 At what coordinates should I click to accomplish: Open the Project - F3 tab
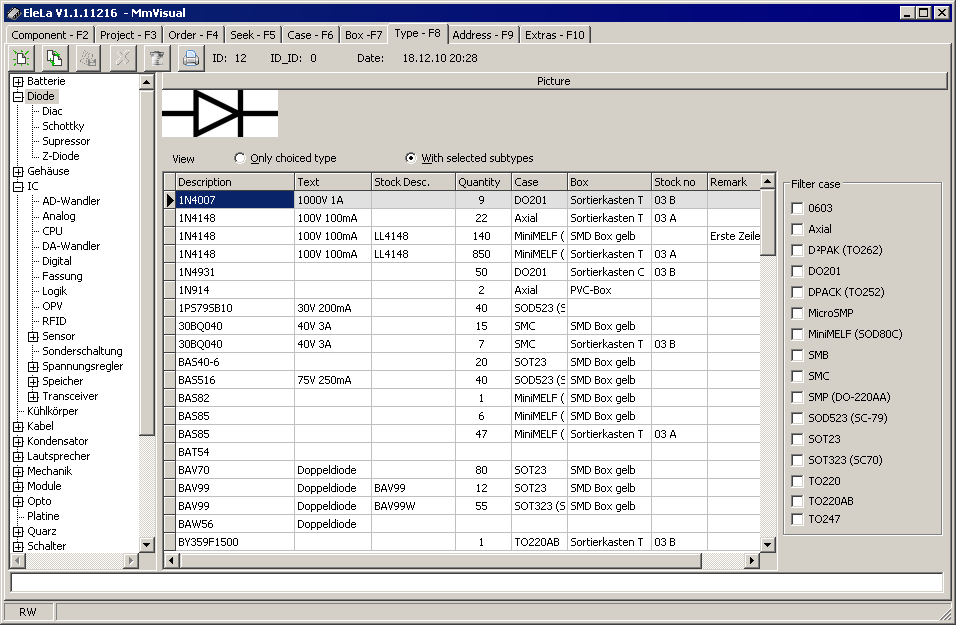[x=128, y=35]
